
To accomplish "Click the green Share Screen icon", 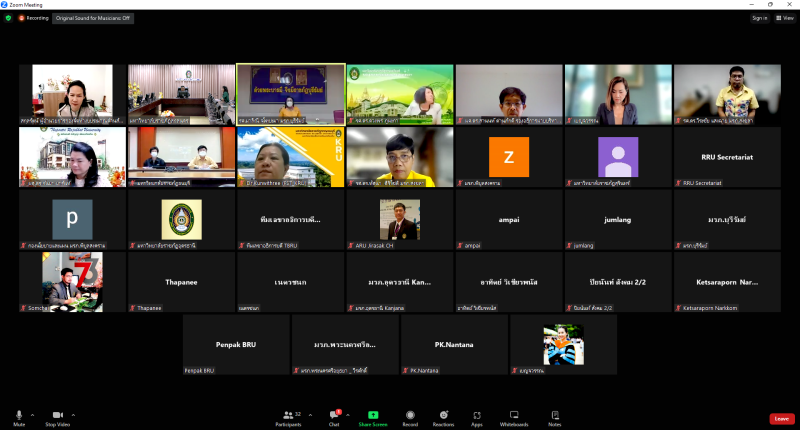I will tap(373, 416).
